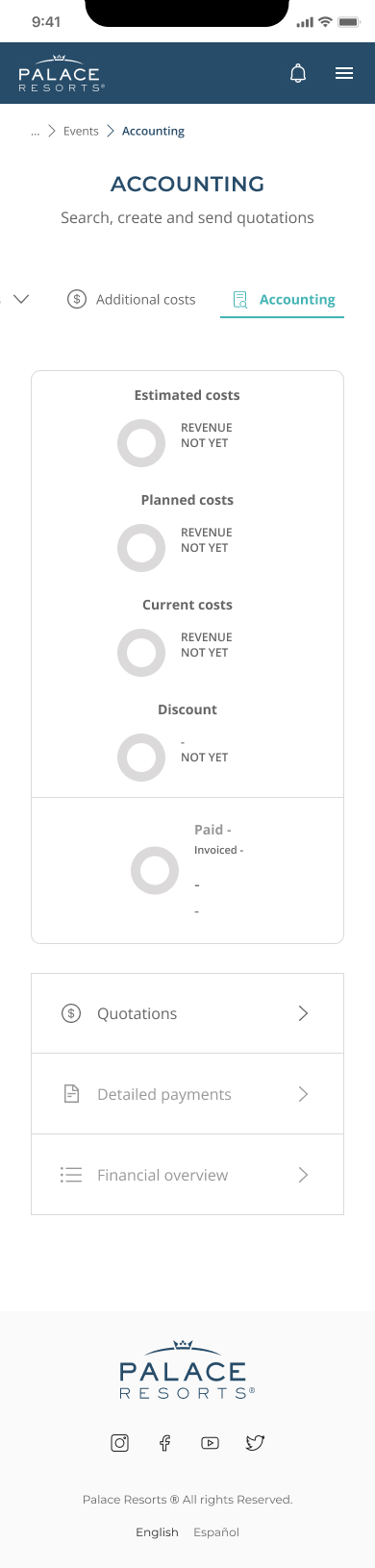Screen dimensions: 375x1568
Task: Expand the Detailed payments row arrow
Action: 303,1094
